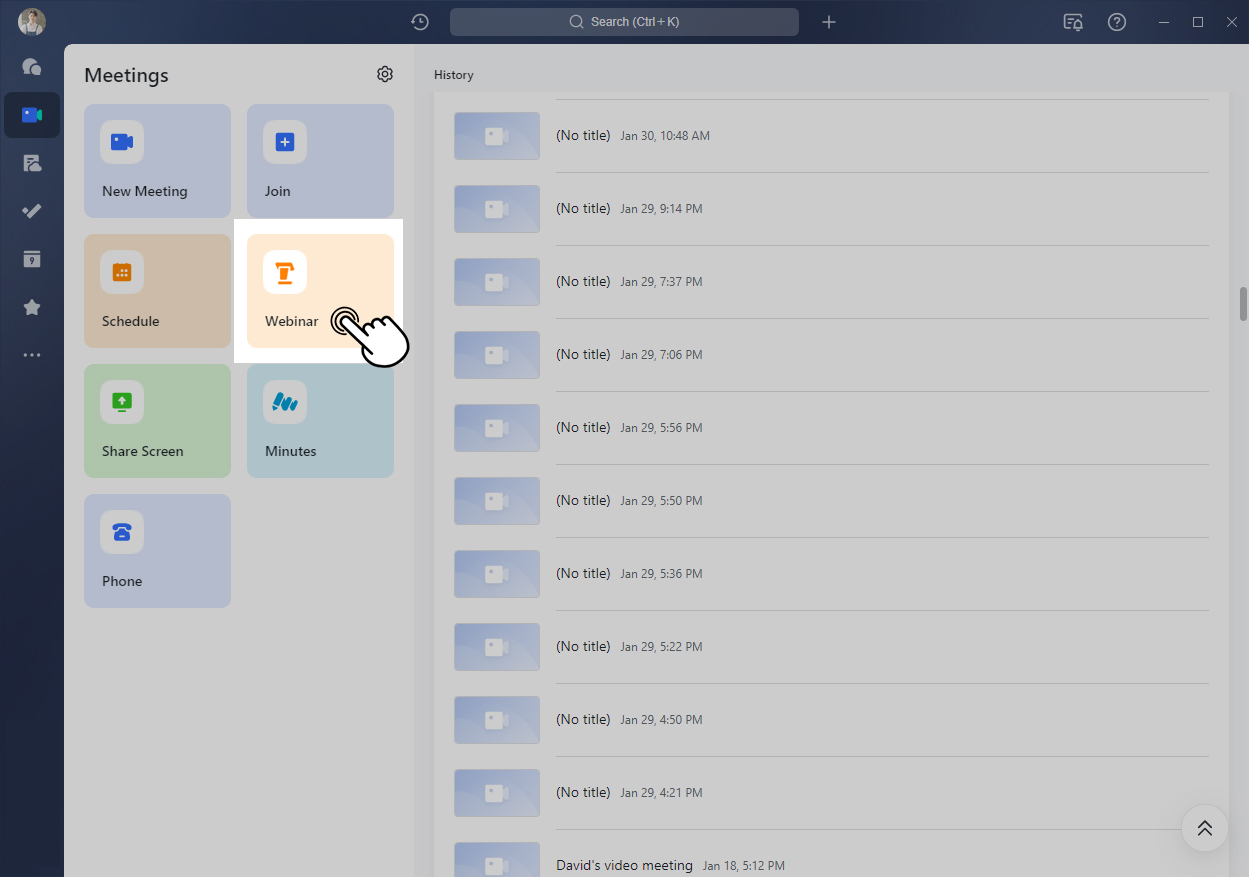Click the "(No title)" entry at Jan 29, 4:50 PM
The image size is (1249, 877).
point(583,719)
